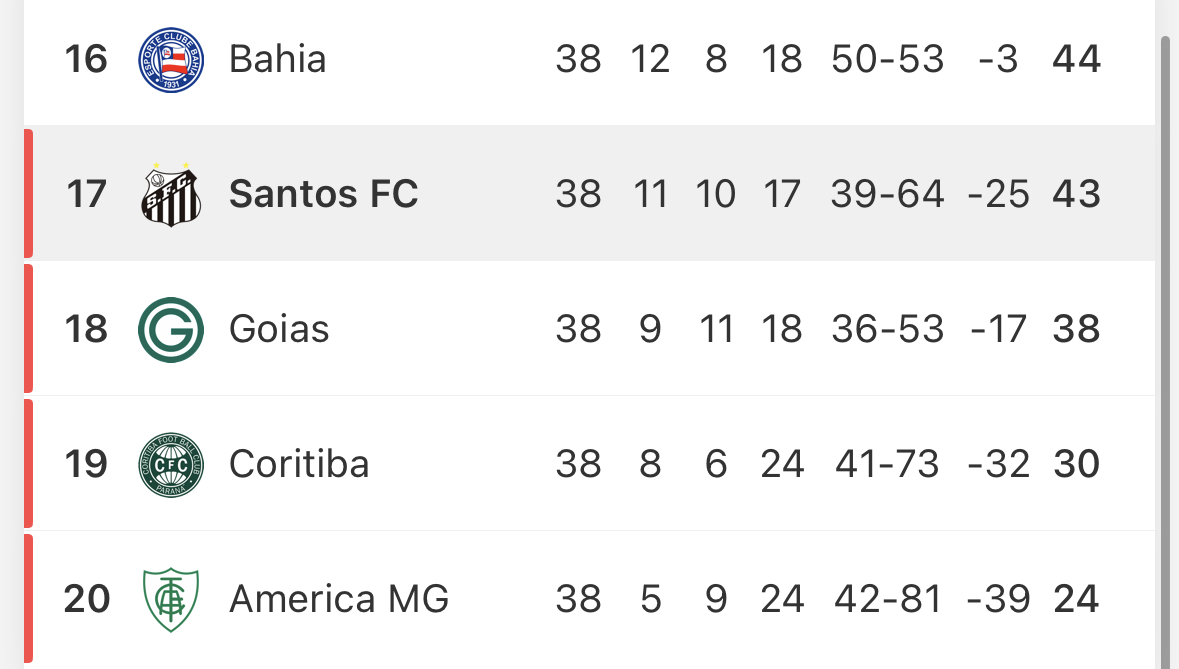The width and height of the screenshot is (1179, 669).
Task: Click Bahia goal record 50-53
Action: pos(887,59)
